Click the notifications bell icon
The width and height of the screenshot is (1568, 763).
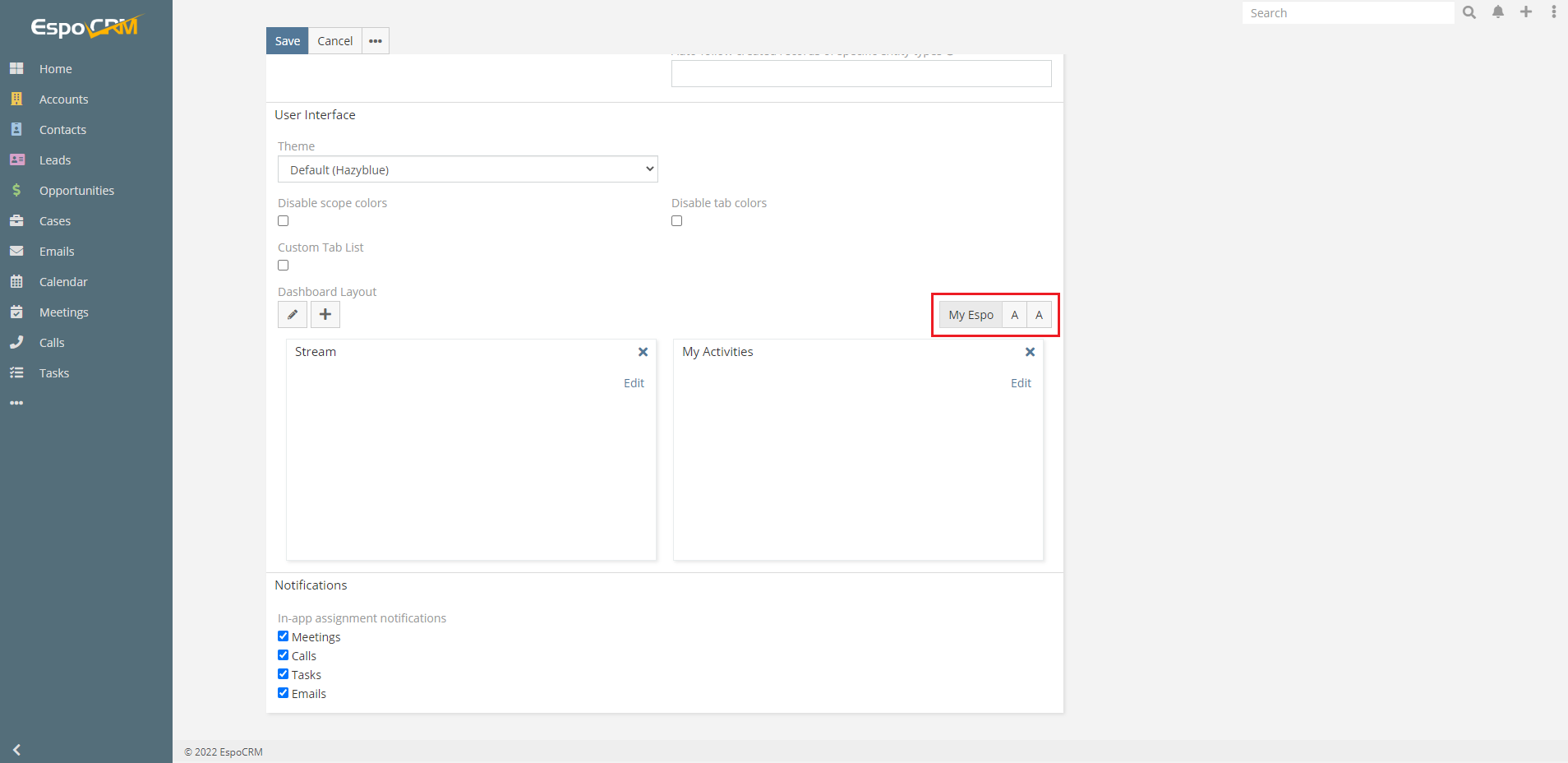click(x=1497, y=12)
